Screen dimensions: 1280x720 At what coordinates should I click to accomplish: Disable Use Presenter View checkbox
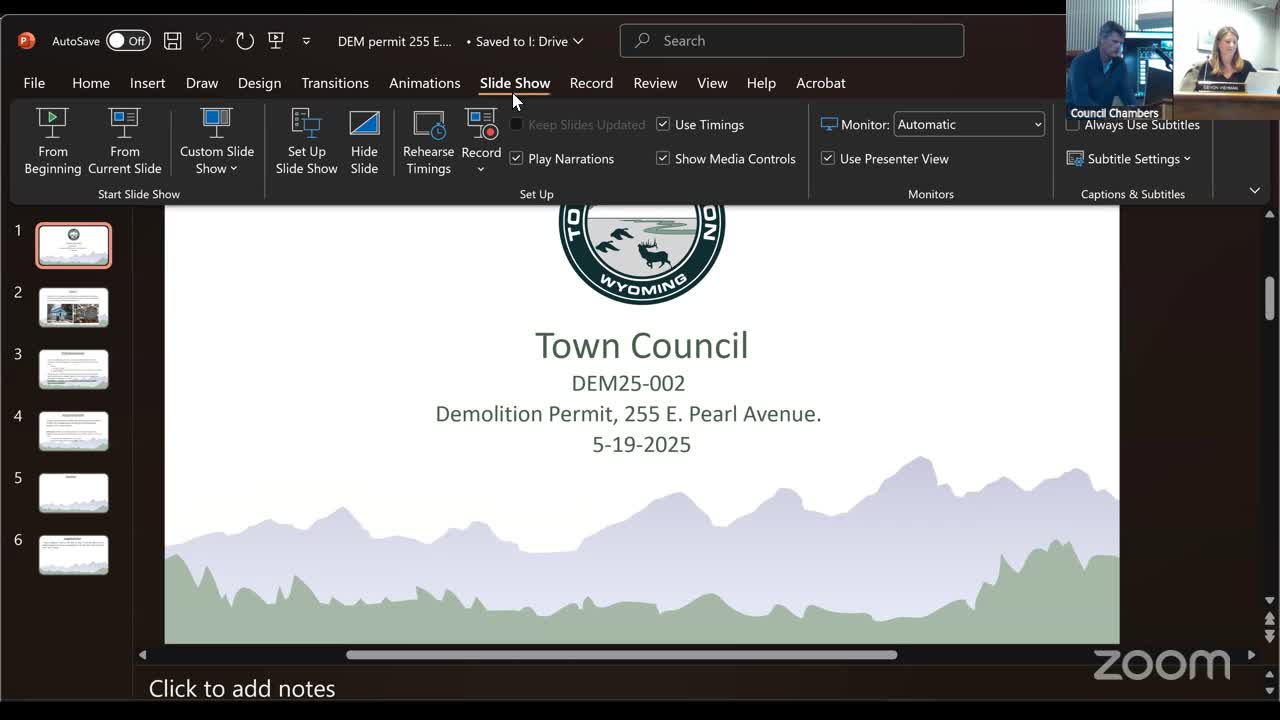[x=828, y=159]
